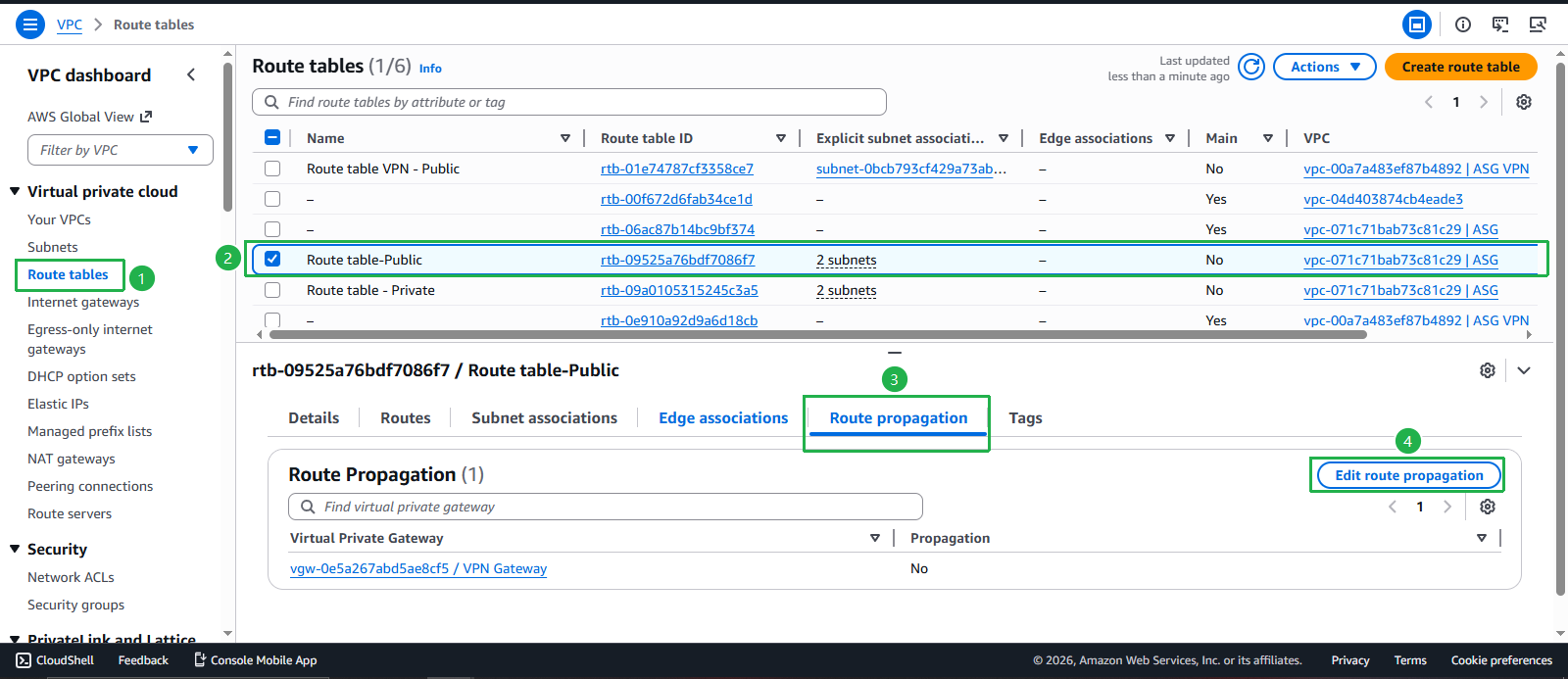Click Edit route propagation button
The height and width of the screenshot is (679, 1568).
click(1409, 475)
